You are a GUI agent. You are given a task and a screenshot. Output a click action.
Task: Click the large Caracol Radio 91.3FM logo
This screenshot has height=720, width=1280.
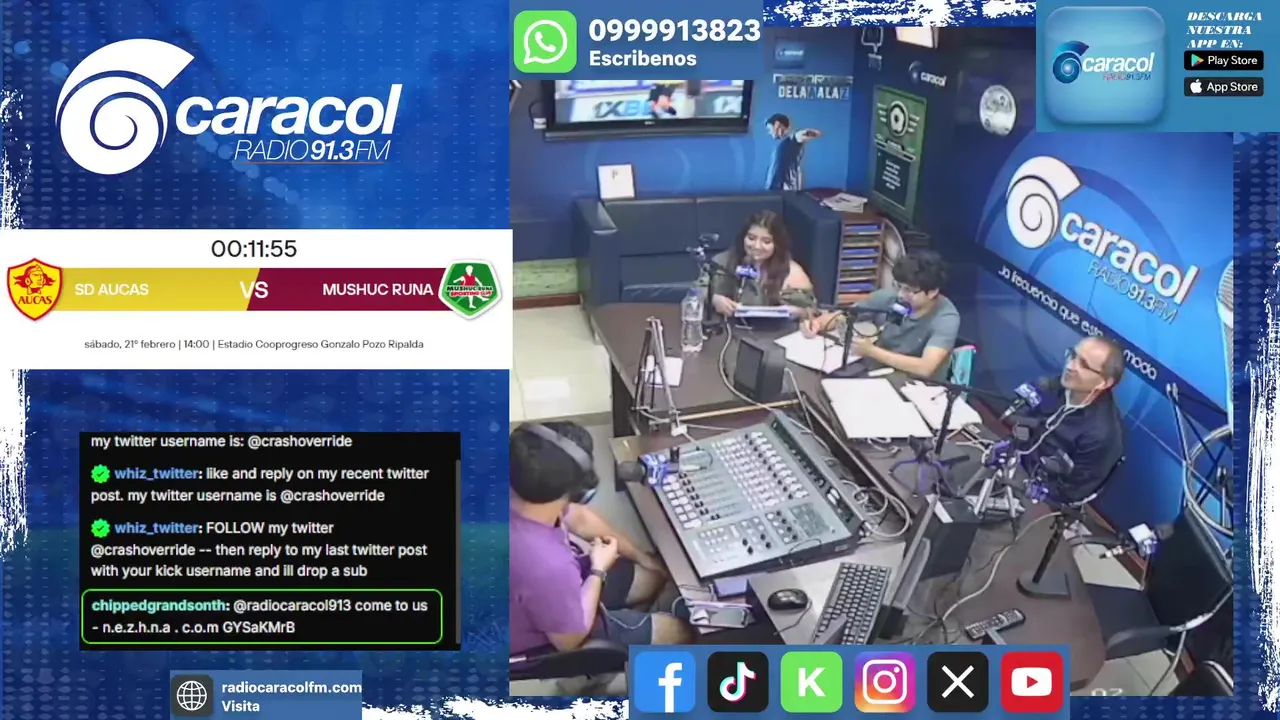point(228,107)
